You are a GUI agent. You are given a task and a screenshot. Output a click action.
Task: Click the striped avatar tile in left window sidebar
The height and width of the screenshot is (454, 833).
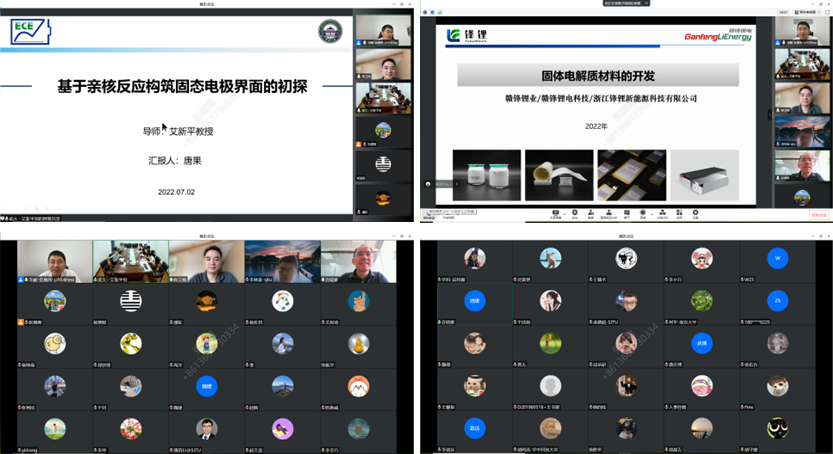[x=383, y=165]
